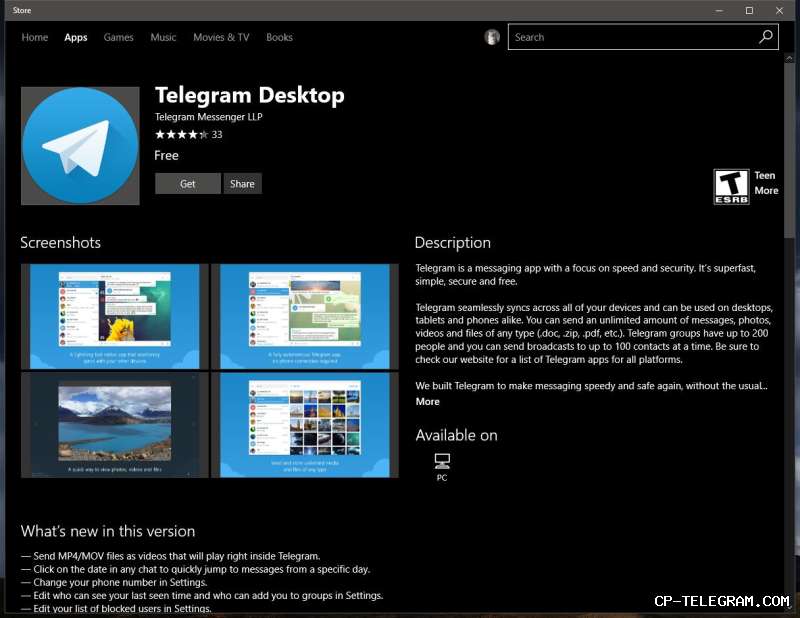Click the Telegram Desktop app icon

coord(79,144)
